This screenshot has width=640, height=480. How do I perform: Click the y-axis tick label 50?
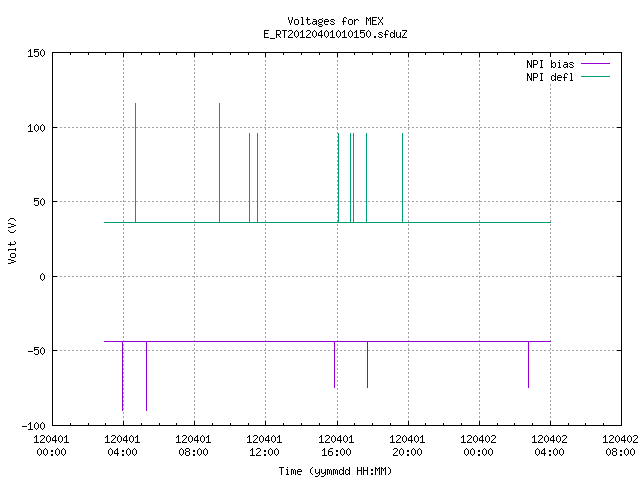[39, 202]
